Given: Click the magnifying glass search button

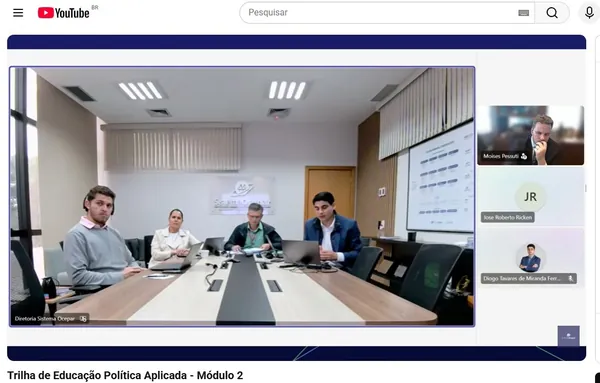Looking at the screenshot, I should 552,13.
